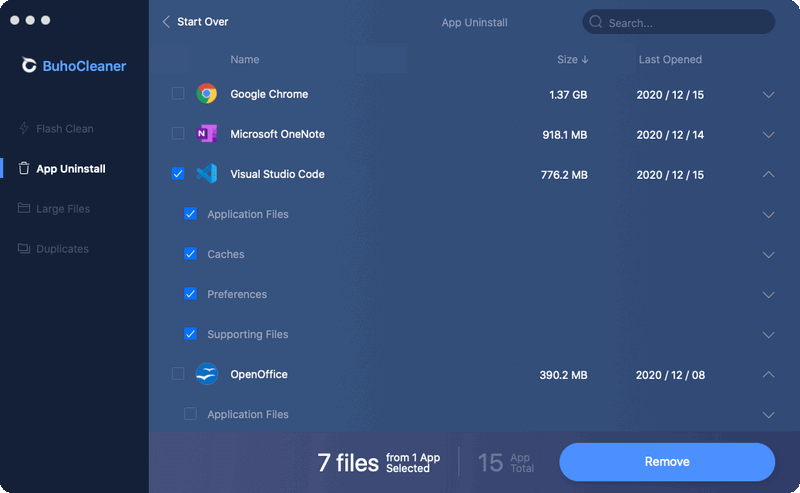Image resolution: width=800 pixels, height=493 pixels.
Task: Click the Google Chrome app icon
Action: (x=207, y=93)
